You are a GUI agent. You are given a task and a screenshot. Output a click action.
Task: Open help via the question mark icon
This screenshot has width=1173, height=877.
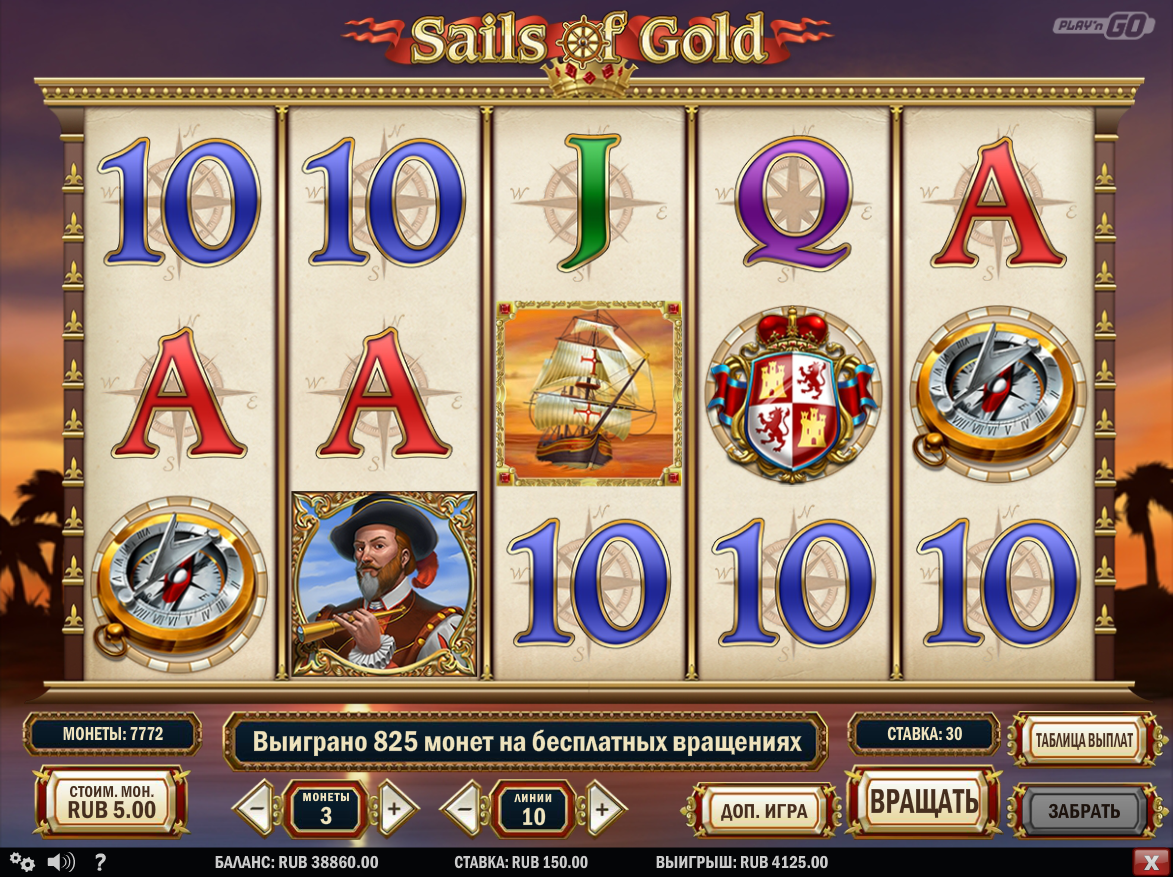(x=101, y=863)
